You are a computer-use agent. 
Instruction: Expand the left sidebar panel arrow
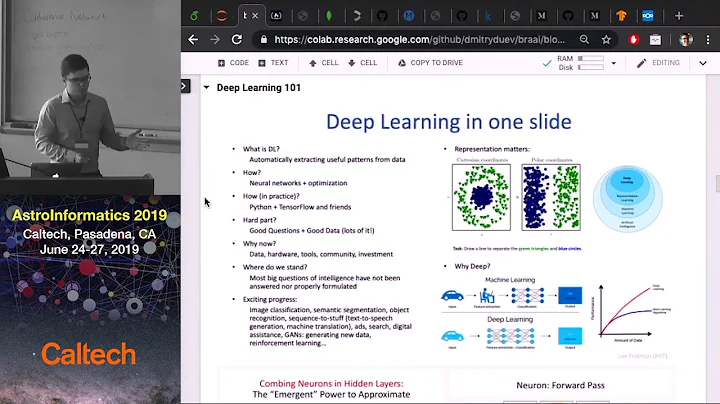[185, 86]
